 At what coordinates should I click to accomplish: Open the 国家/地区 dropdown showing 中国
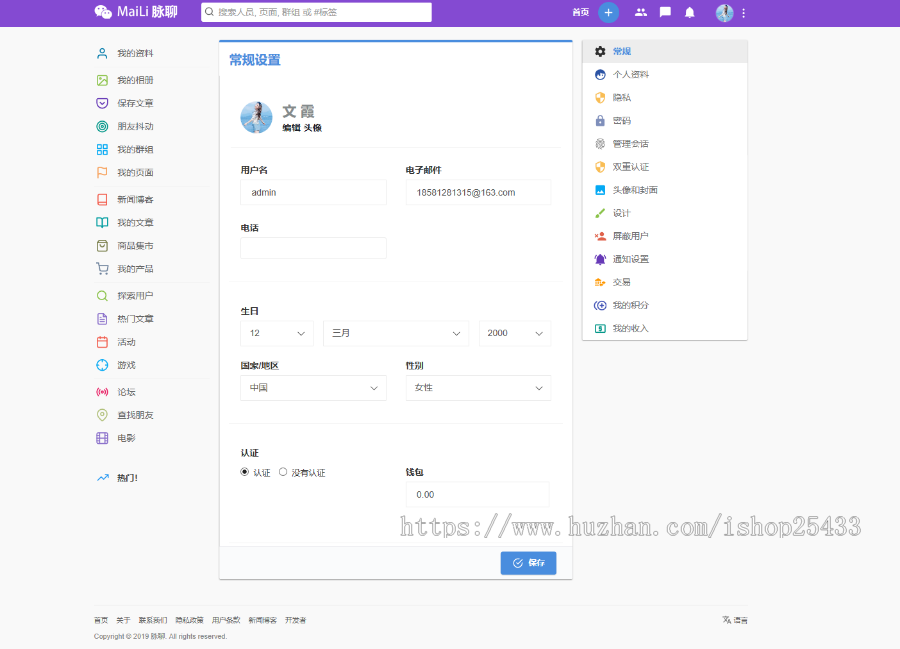[x=313, y=388]
